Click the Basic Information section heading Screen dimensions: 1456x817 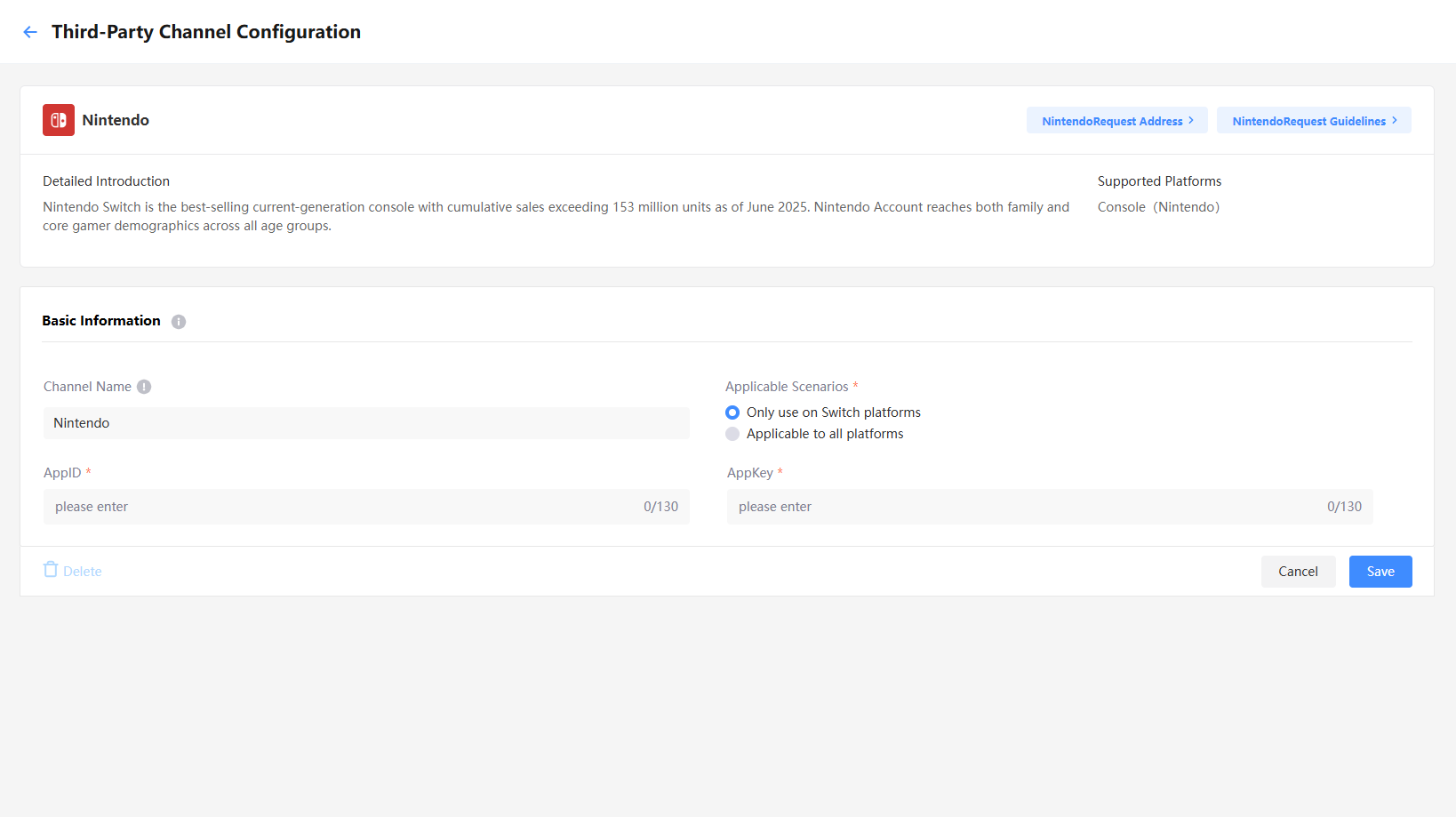click(101, 321)
